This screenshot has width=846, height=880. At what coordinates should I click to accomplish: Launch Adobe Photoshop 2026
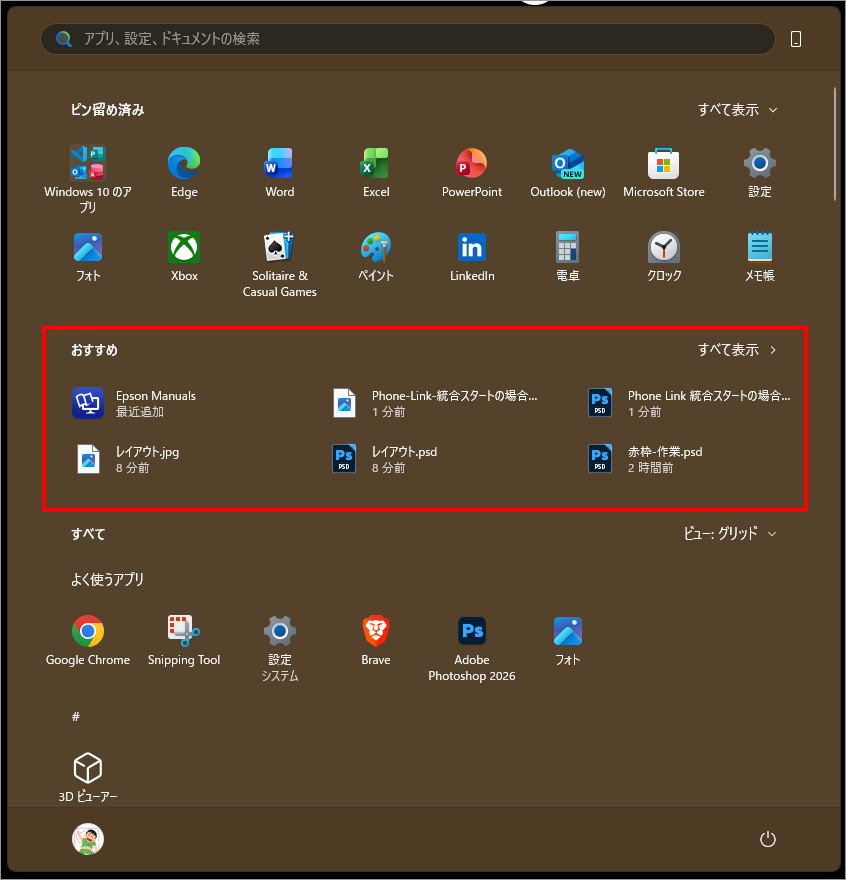[x=472, y=632]
